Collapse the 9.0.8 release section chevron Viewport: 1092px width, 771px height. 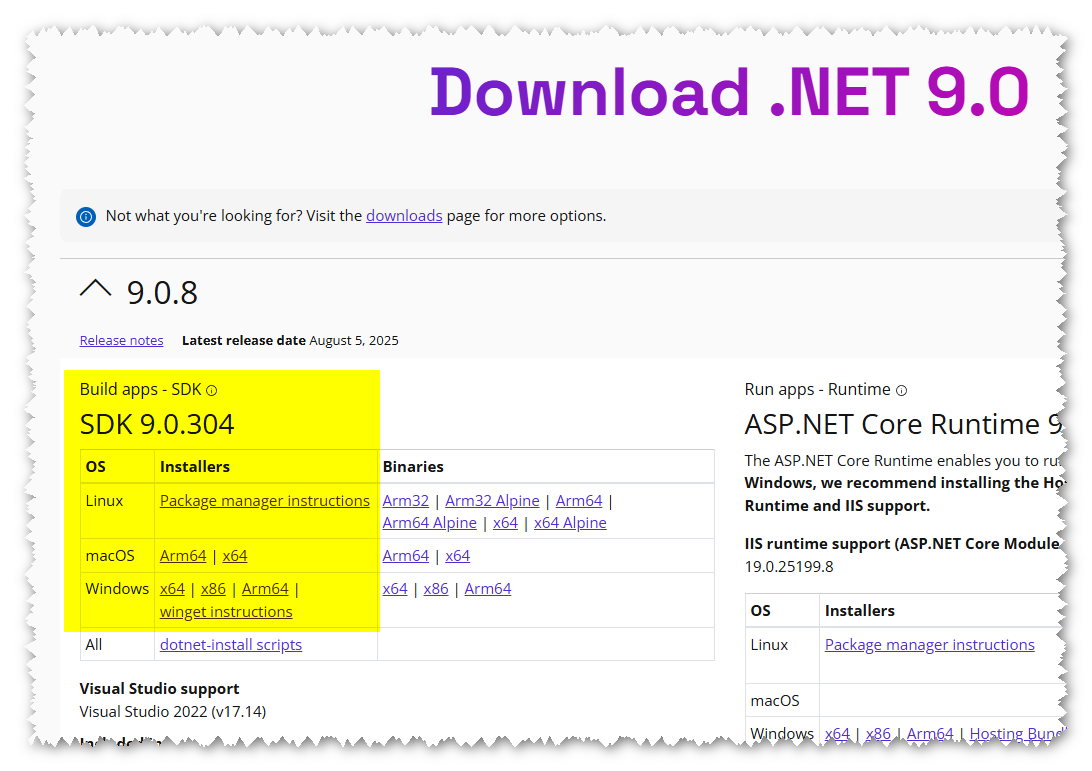[x=95, y=289]
